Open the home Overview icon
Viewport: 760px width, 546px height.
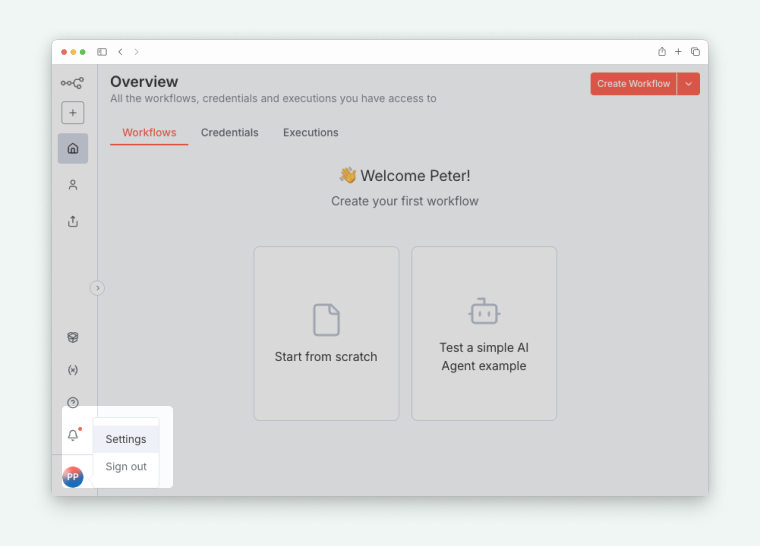[x=73, y=149]
